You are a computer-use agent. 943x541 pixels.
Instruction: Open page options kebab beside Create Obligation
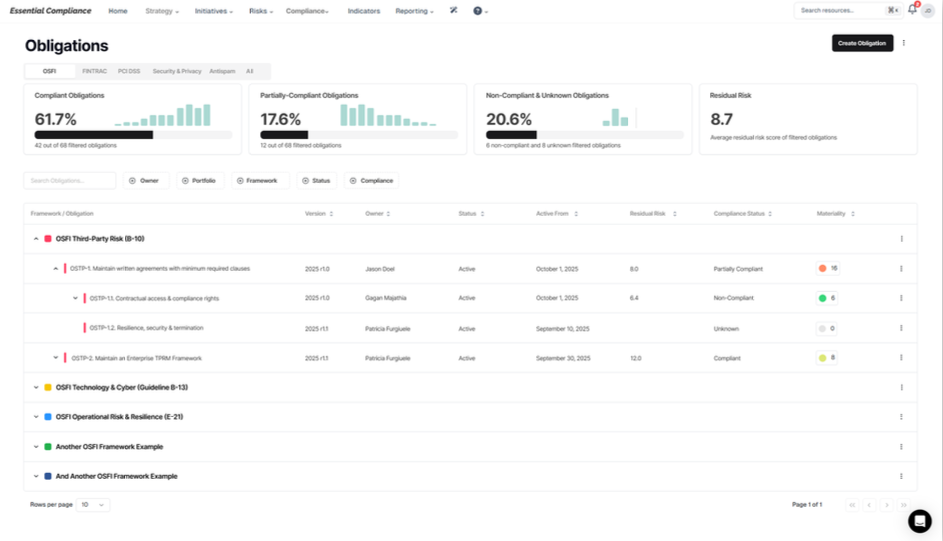tap(903, 43)
